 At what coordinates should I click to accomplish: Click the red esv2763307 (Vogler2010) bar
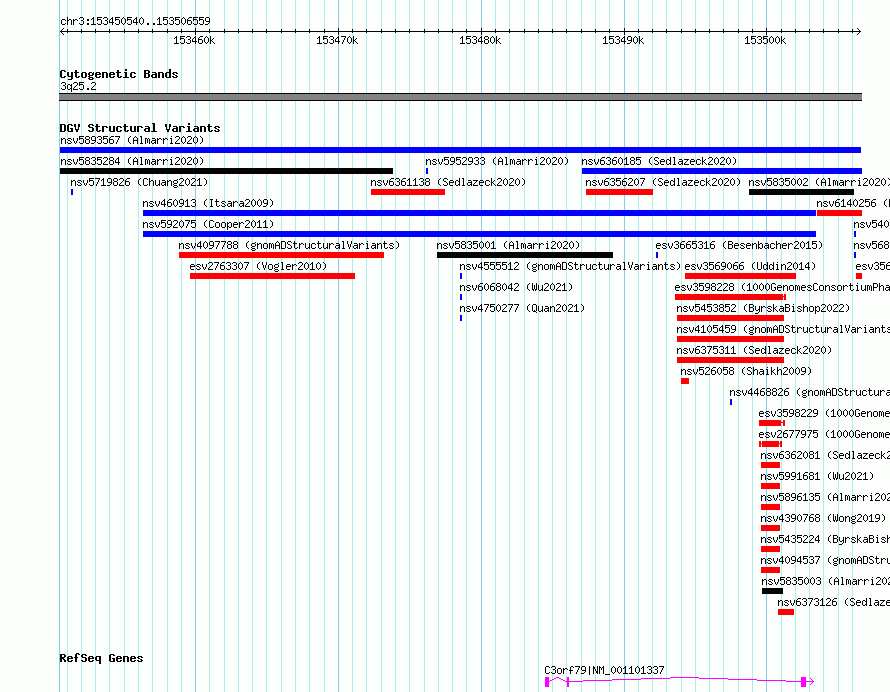coord(272,276)
